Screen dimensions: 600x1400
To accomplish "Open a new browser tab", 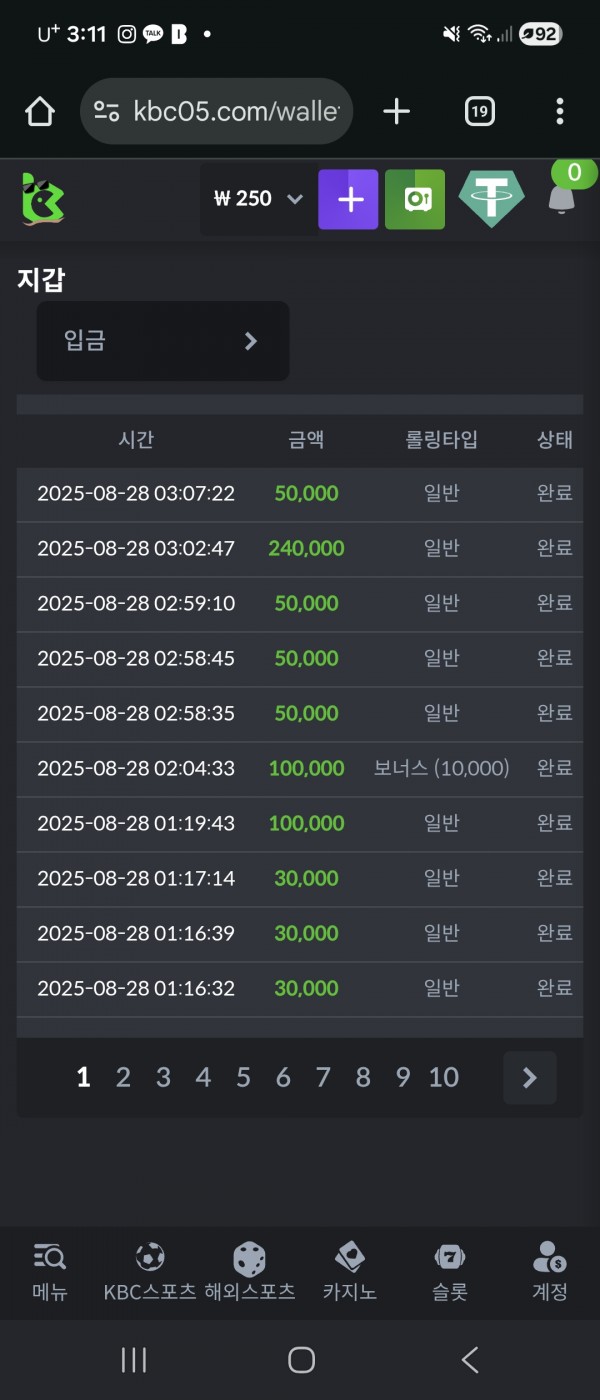I will coord(396,112).
